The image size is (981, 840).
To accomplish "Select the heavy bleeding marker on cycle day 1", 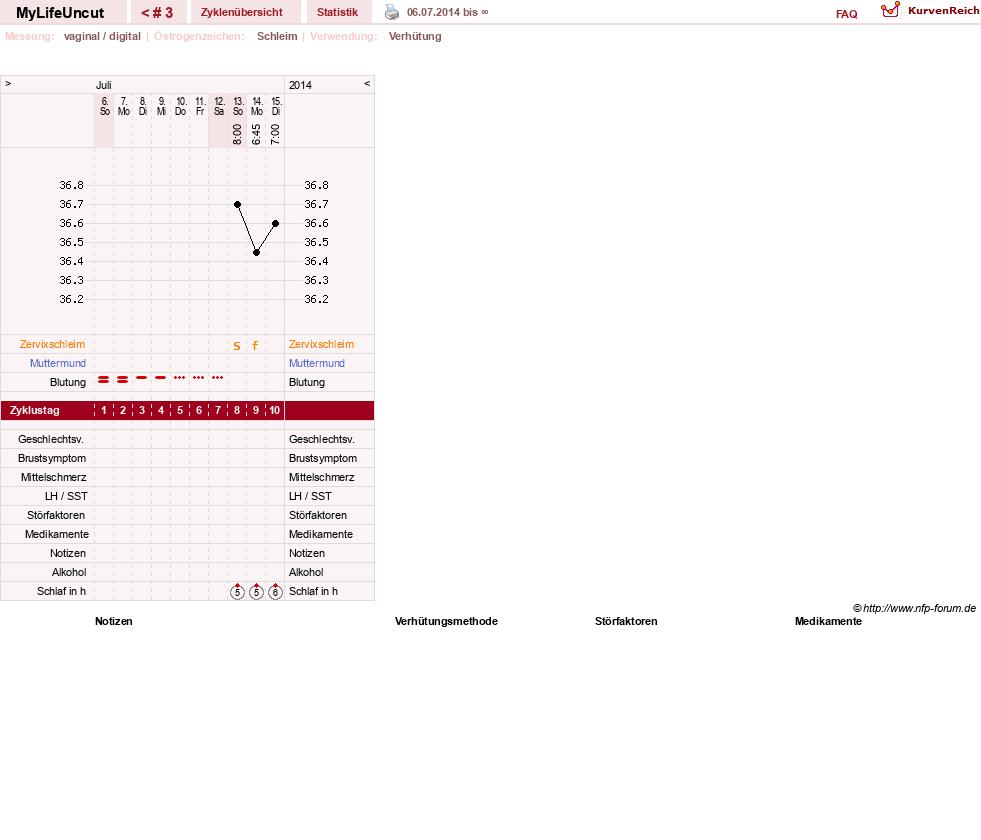I will (104, 380).
